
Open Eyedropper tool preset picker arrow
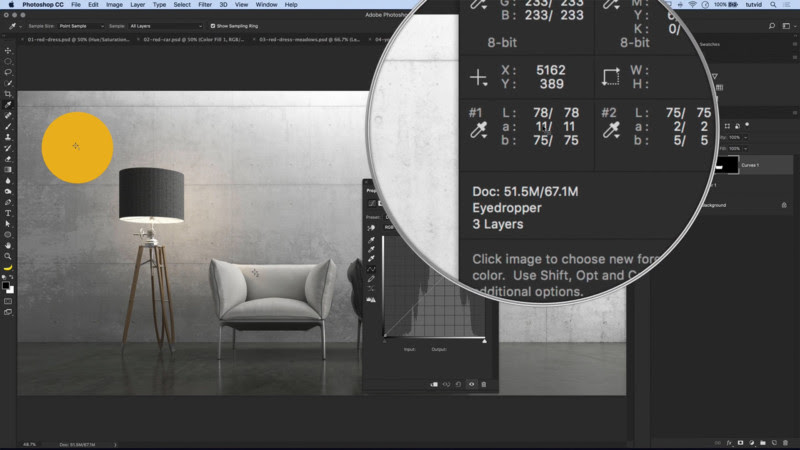point(20,26)
